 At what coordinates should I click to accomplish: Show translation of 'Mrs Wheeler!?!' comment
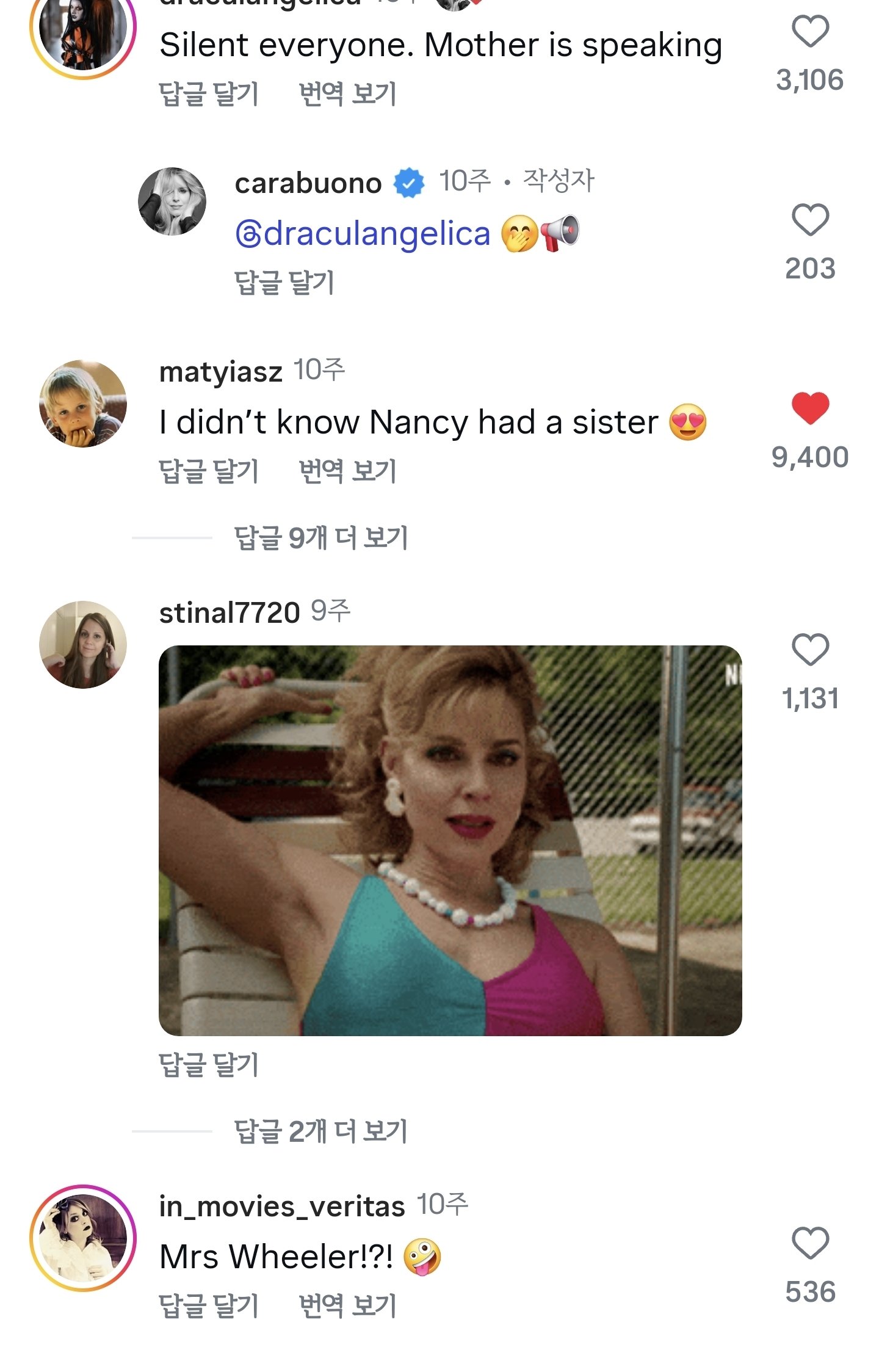coord(348,1307)
